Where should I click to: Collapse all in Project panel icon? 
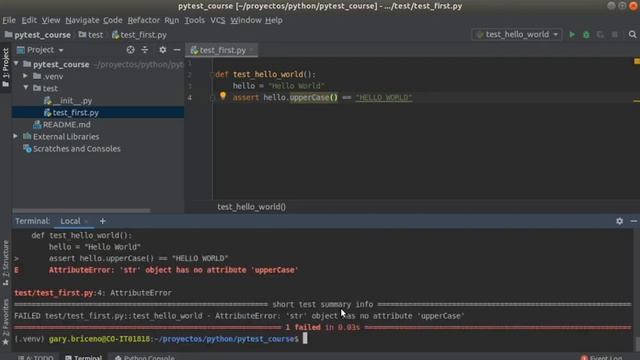click(x=145, y=50)
